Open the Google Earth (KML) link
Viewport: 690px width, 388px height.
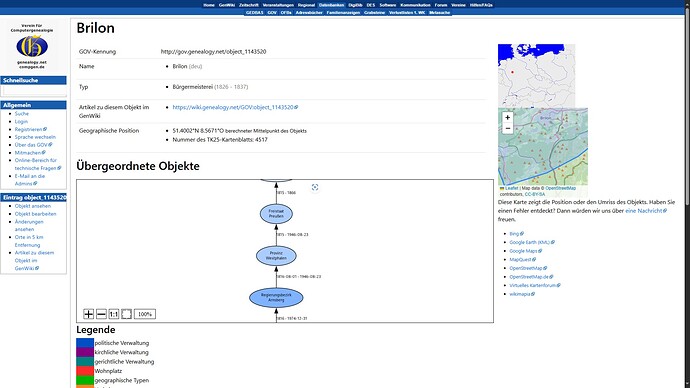(x=532, y=242)
